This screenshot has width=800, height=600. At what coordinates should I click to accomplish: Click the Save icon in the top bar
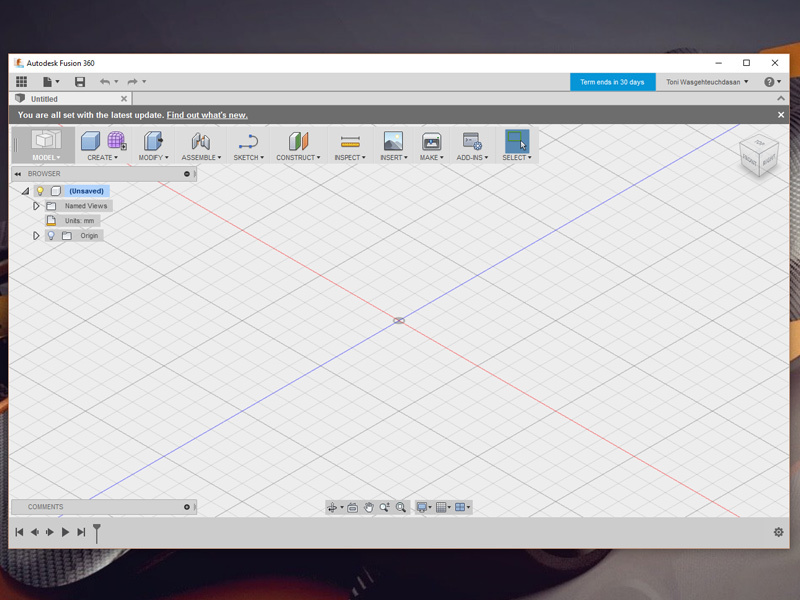pyautogui.click(x=80, y=82)
